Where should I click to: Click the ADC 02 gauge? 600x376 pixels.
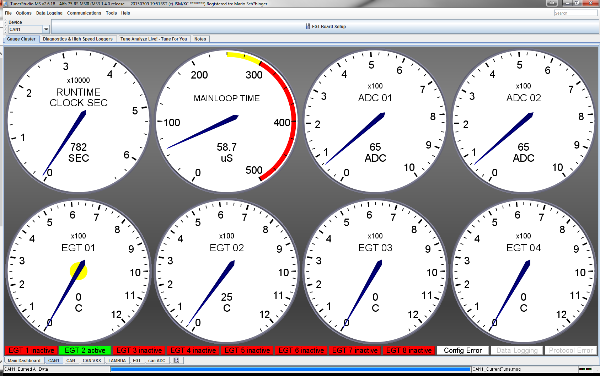[x=523, y=121]
